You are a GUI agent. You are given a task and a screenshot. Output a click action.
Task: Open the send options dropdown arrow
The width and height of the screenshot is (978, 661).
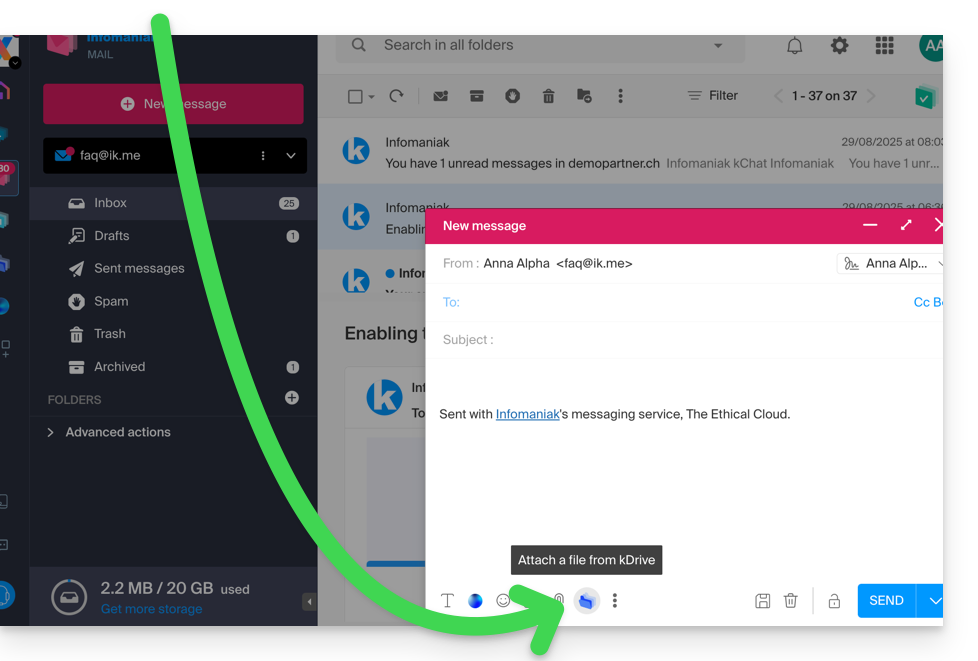point(933,601)
